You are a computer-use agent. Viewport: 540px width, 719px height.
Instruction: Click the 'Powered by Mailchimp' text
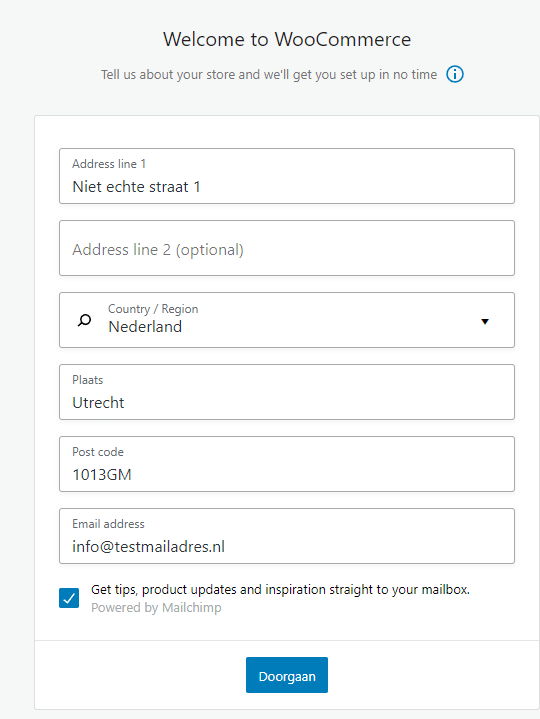[156, 608]
